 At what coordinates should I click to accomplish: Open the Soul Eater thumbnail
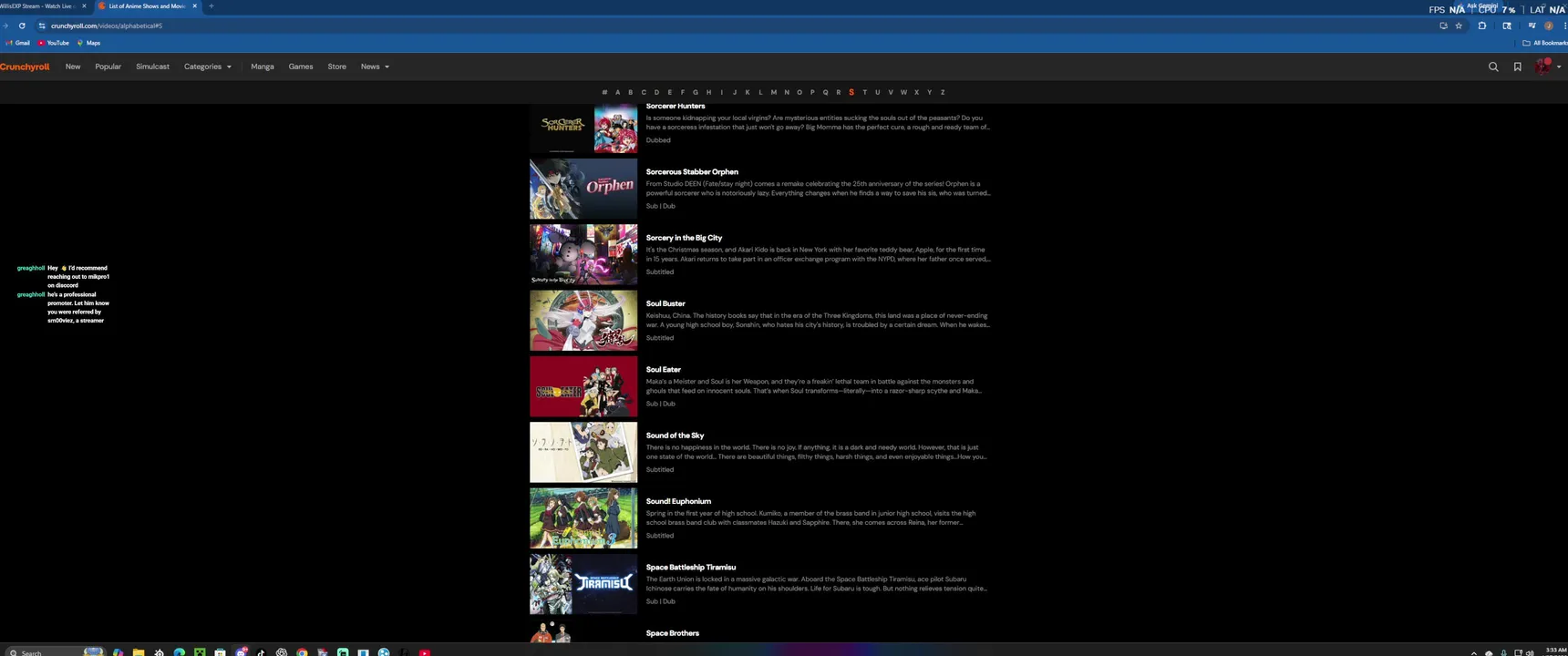coord(583,386)
